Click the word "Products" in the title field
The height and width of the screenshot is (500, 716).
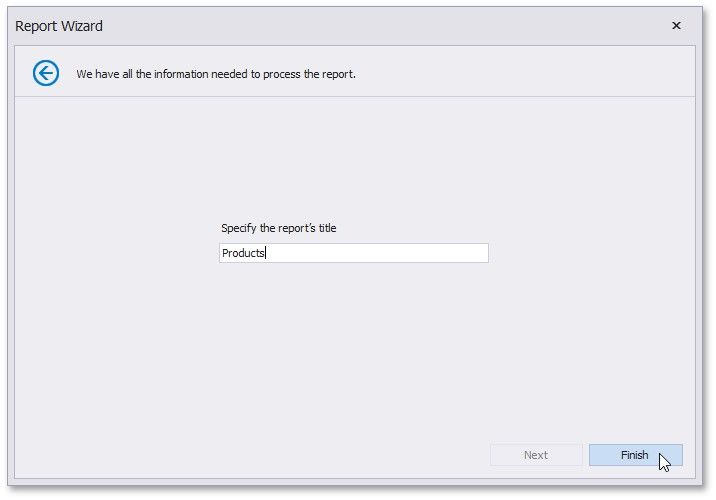click(x=243, y=254)
